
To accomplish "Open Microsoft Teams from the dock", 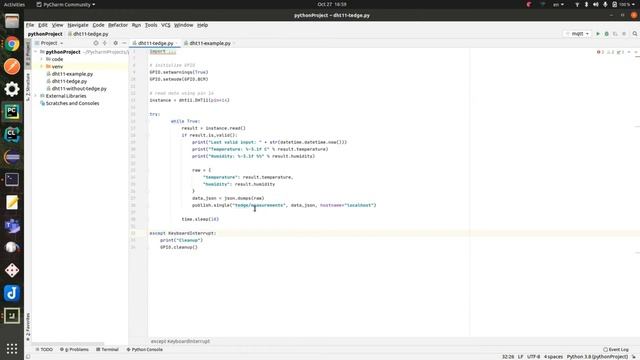I will [12, 225].
